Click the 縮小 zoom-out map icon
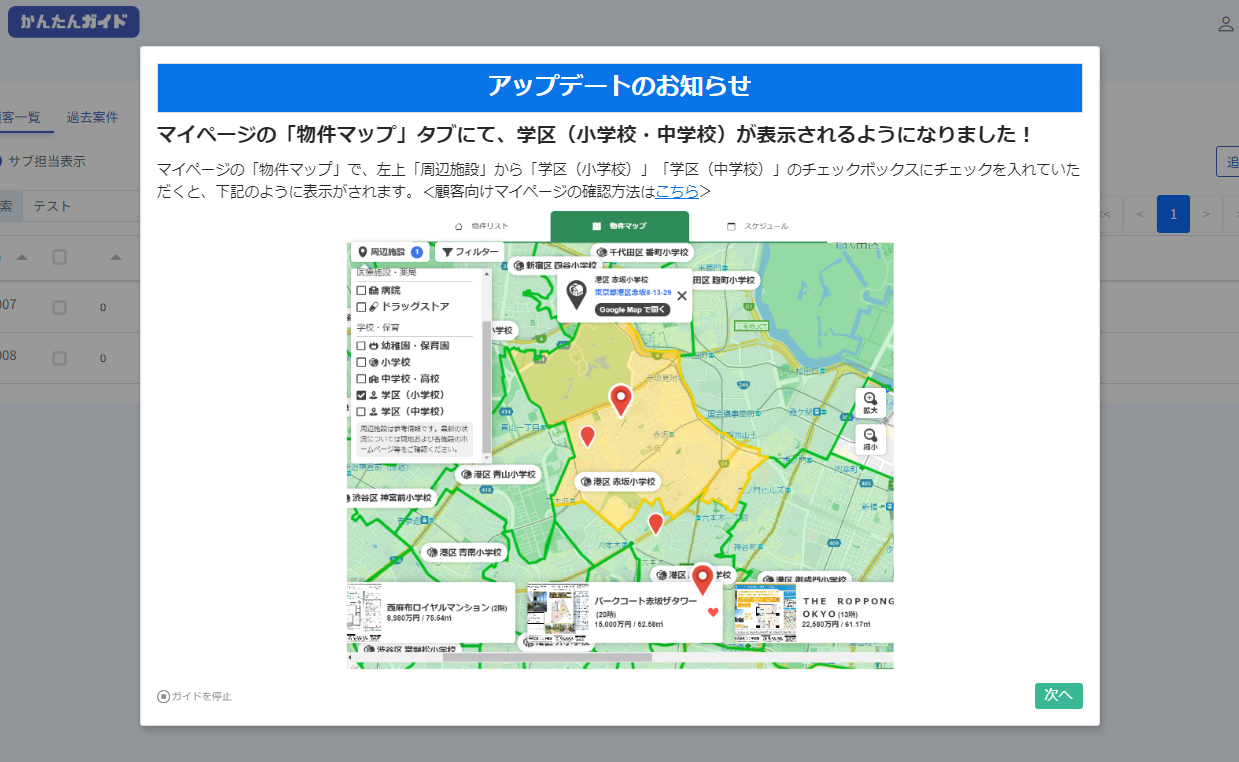1239x762 pixels. click(870, 438)
